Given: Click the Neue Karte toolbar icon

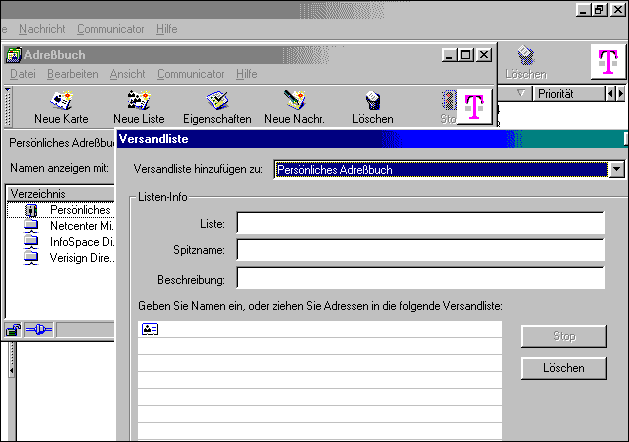Looking at the screenshot, I should pyautogui.click(x=61, y=101).
